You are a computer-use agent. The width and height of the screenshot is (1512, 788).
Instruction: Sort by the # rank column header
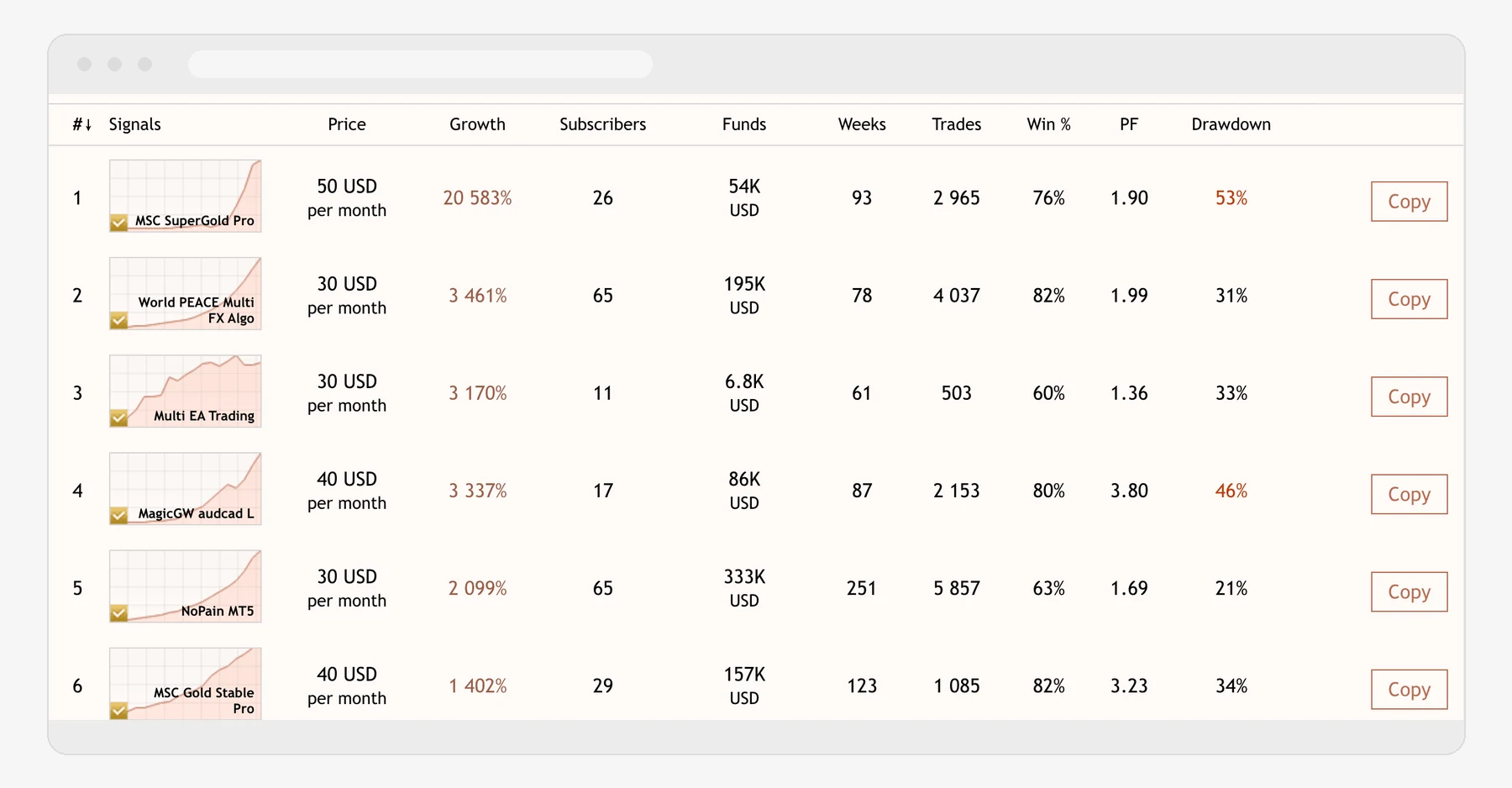[x=81, y=124]
